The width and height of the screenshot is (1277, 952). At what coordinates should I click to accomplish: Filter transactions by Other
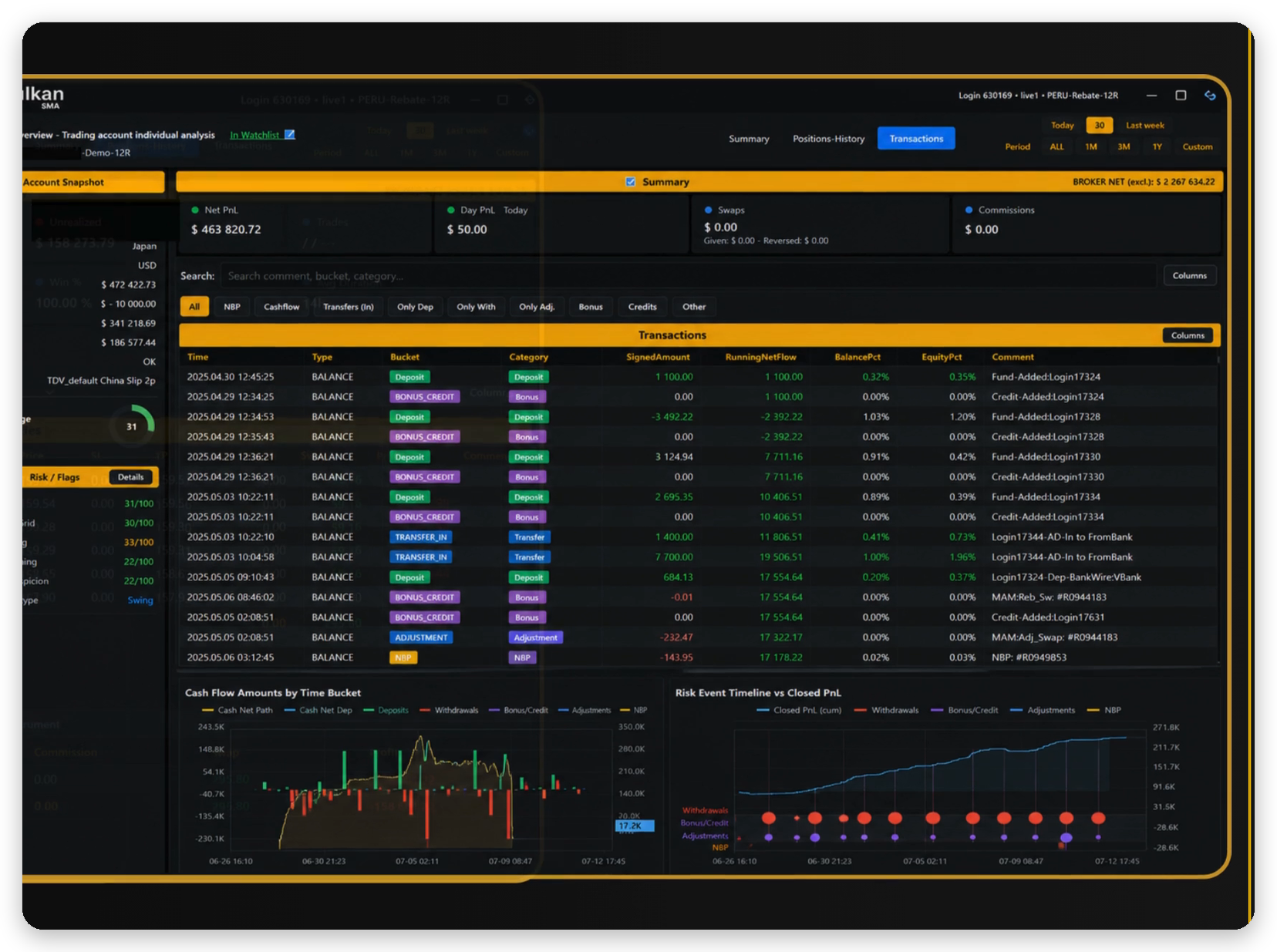tap(694, 307)
